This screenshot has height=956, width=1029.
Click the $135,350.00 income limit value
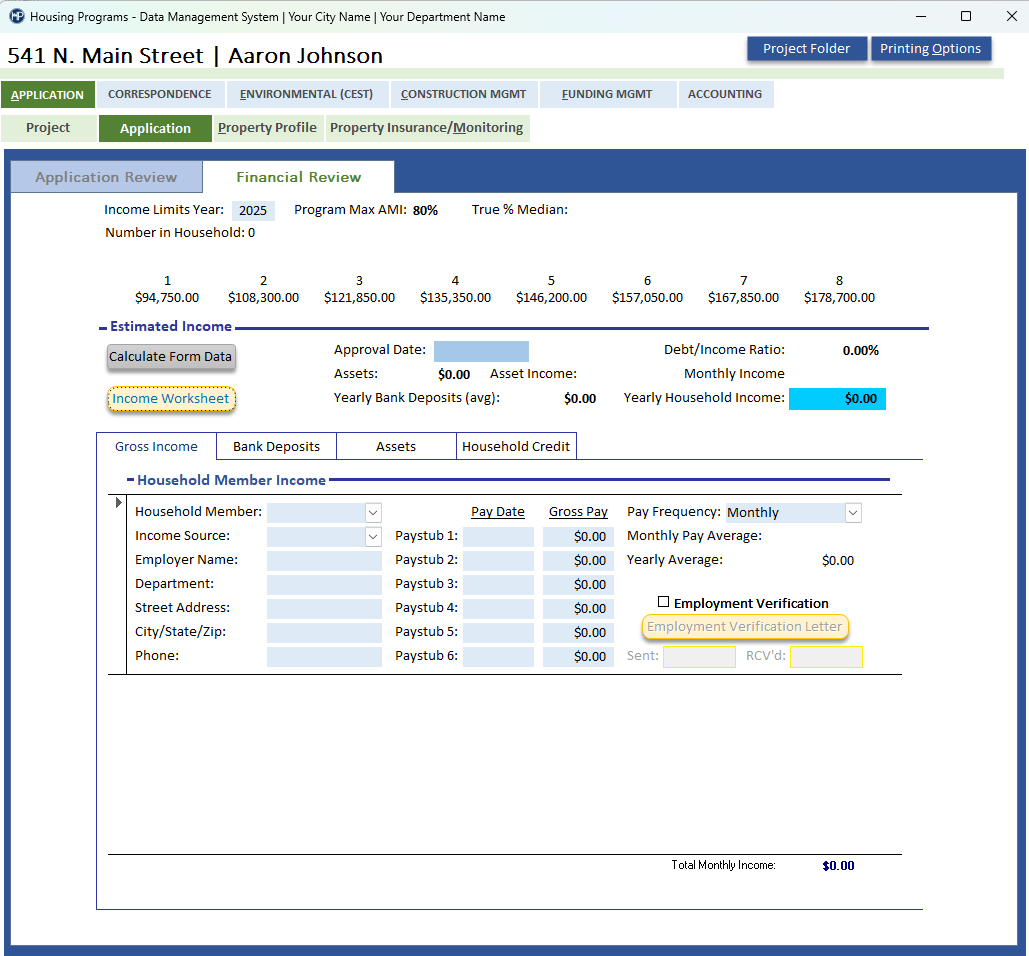point(455,297)
